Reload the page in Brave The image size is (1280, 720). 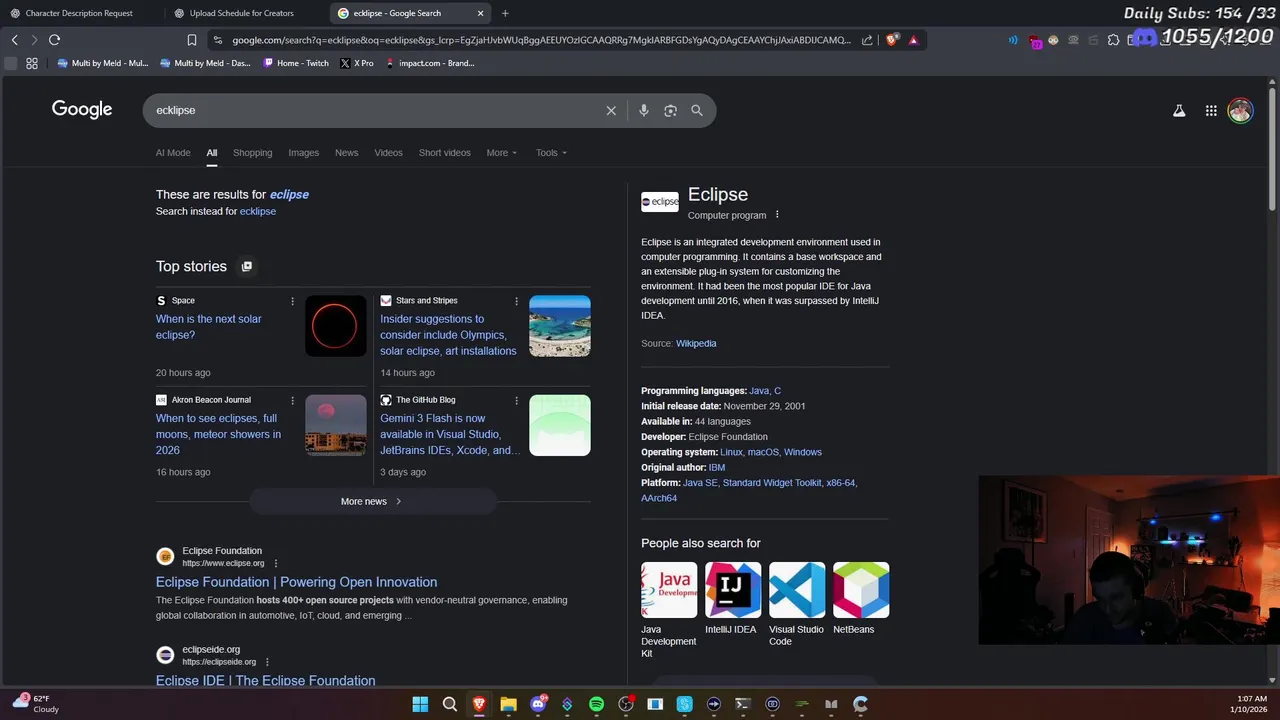(x=54, y=40)
